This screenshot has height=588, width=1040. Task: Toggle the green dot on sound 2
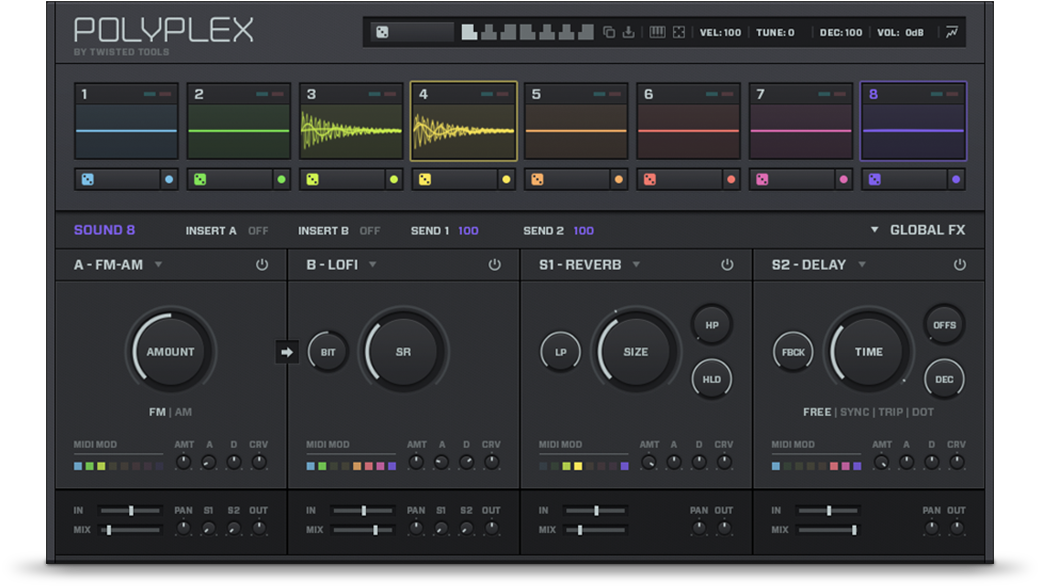[x=281, y=179]
